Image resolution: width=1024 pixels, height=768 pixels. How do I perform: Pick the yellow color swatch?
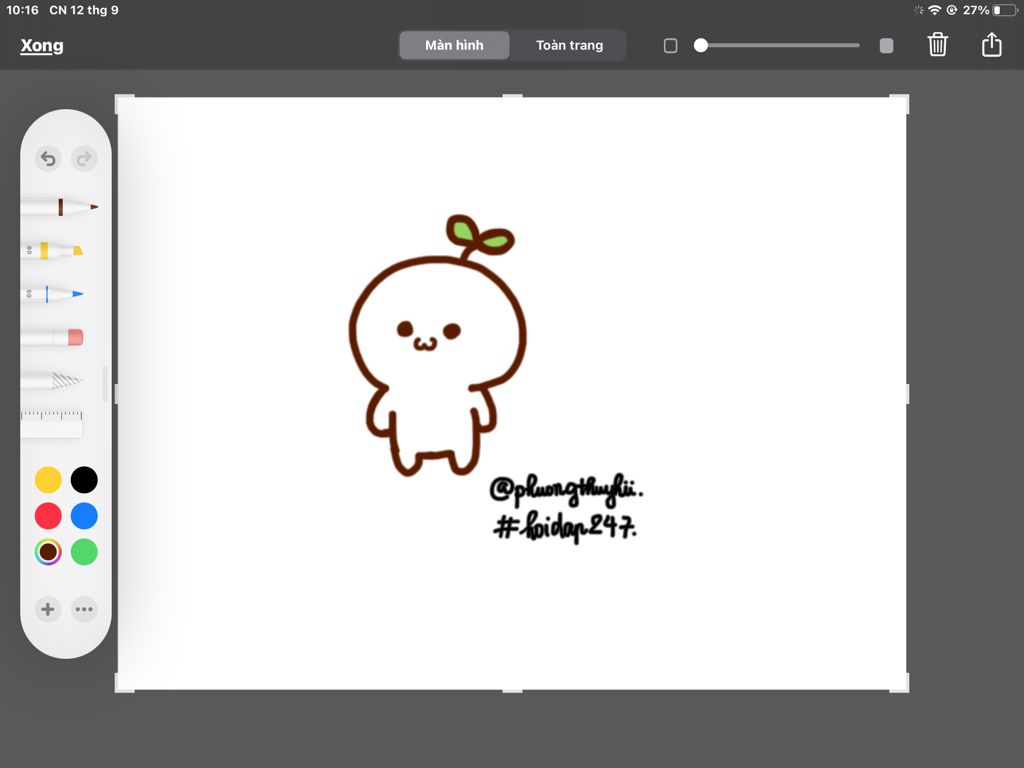(x=48, y=480)
